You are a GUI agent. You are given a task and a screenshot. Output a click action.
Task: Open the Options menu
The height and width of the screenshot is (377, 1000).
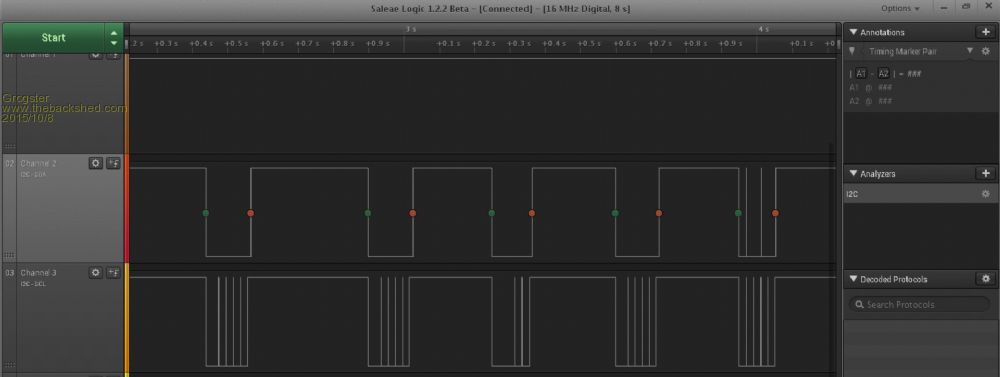tap(900, 8)
